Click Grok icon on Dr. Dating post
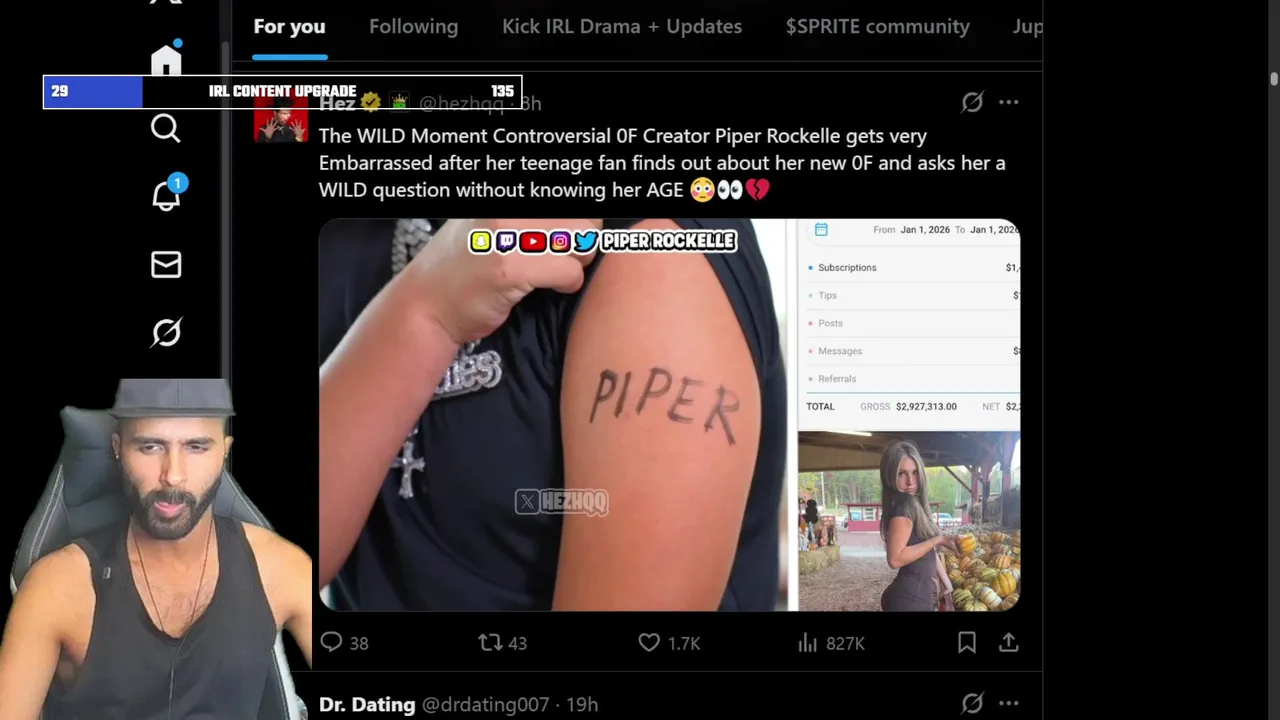The image size is (1280, 720). (972, 704)
